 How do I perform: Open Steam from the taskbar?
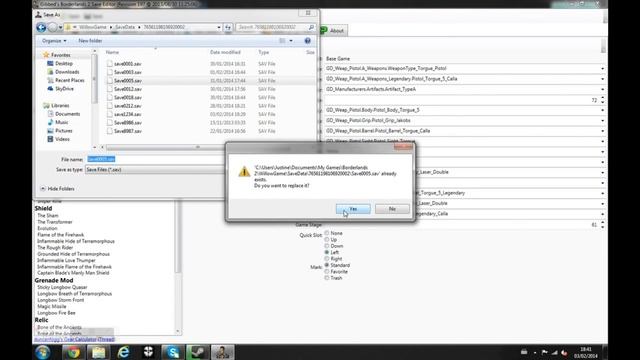[198, 352]
